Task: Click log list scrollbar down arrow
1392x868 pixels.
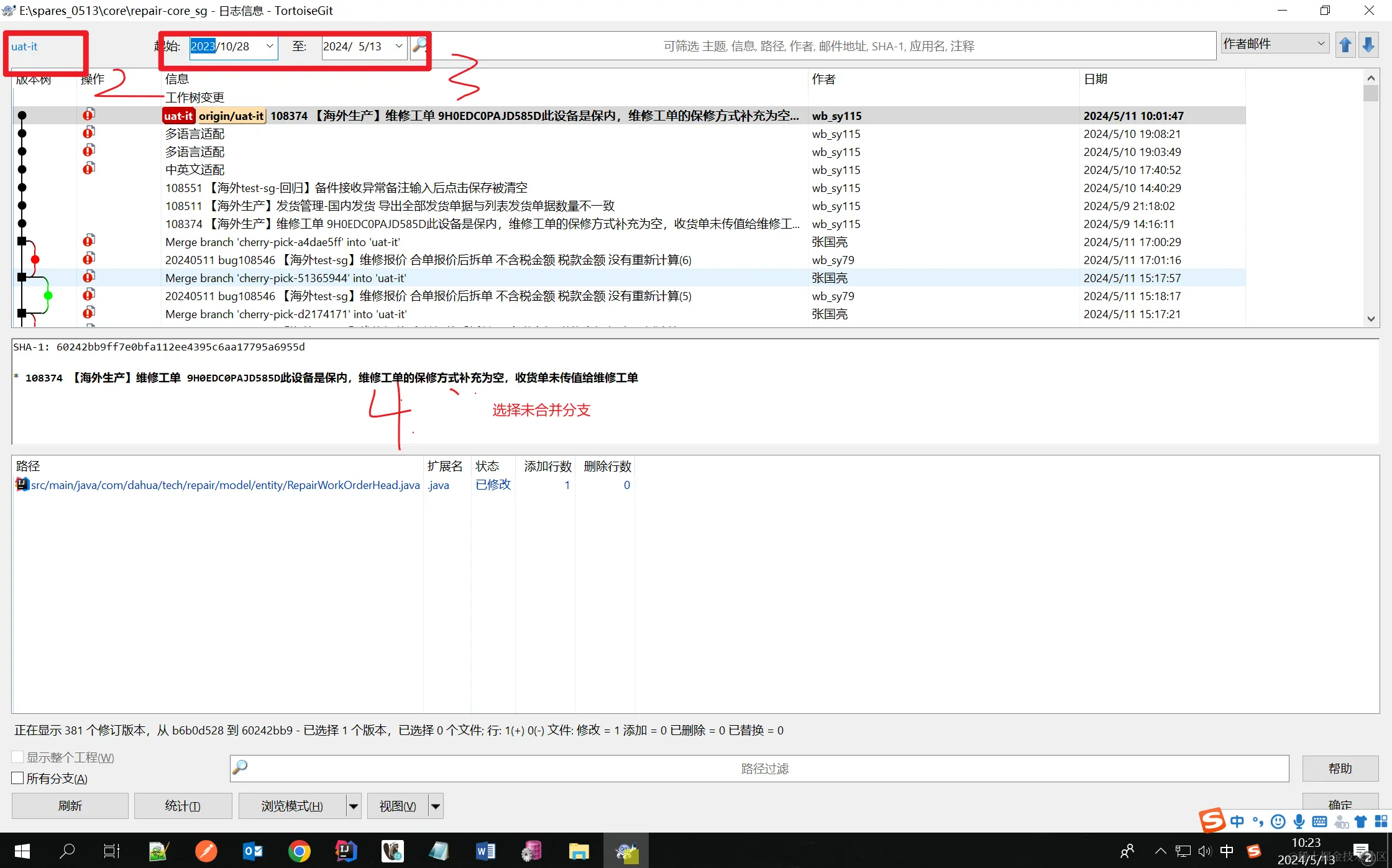Action: tap(1371, 319)
